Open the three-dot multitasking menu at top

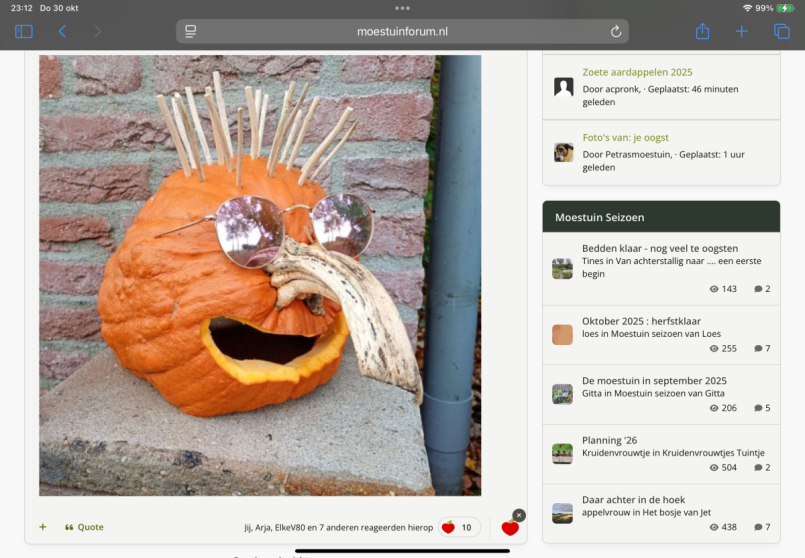[x=402, y=8]
